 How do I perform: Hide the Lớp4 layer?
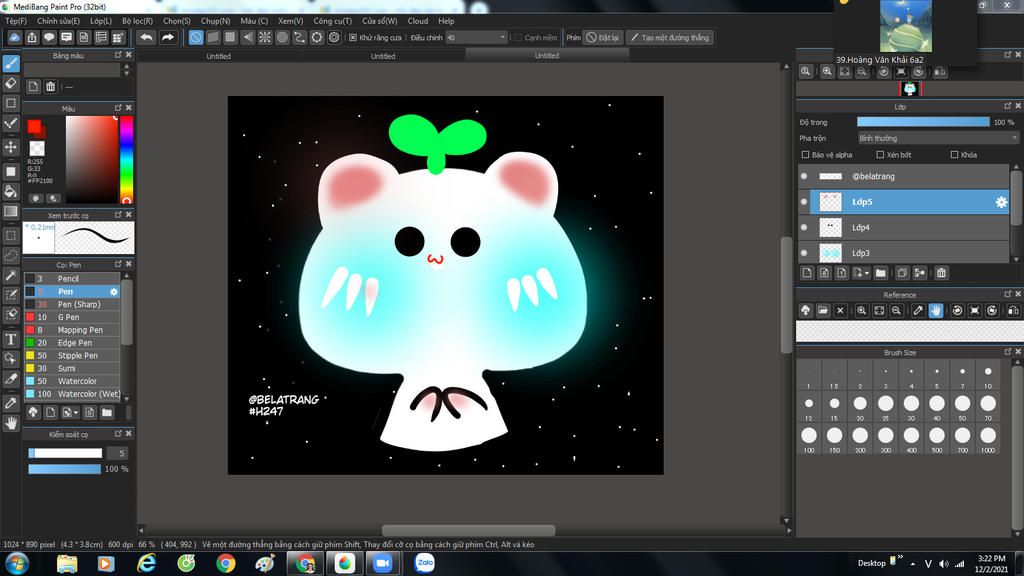[x=804, y=227]
